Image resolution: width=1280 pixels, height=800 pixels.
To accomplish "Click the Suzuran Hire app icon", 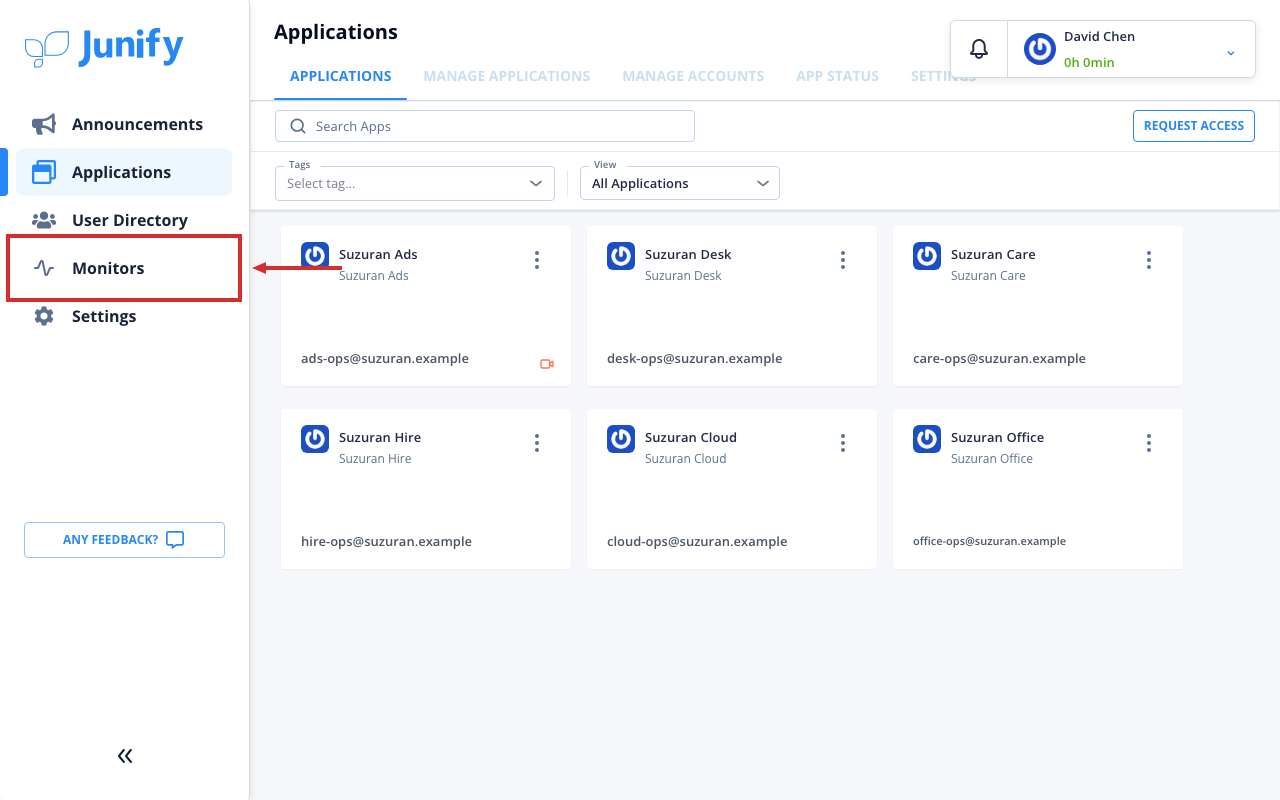I will tap(315, 439).
